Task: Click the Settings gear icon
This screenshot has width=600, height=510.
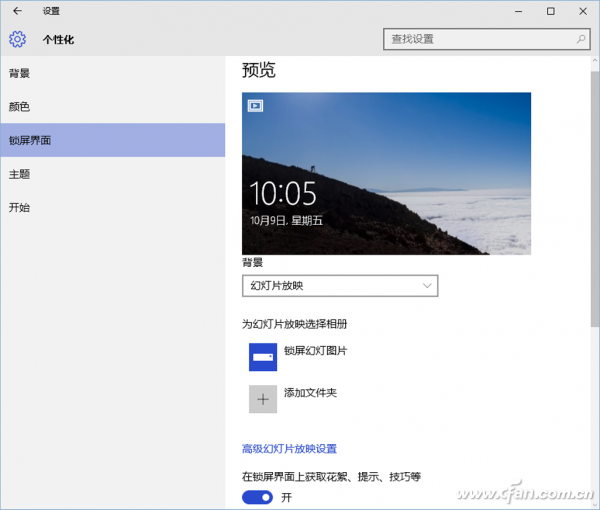Action: (17, 39)
